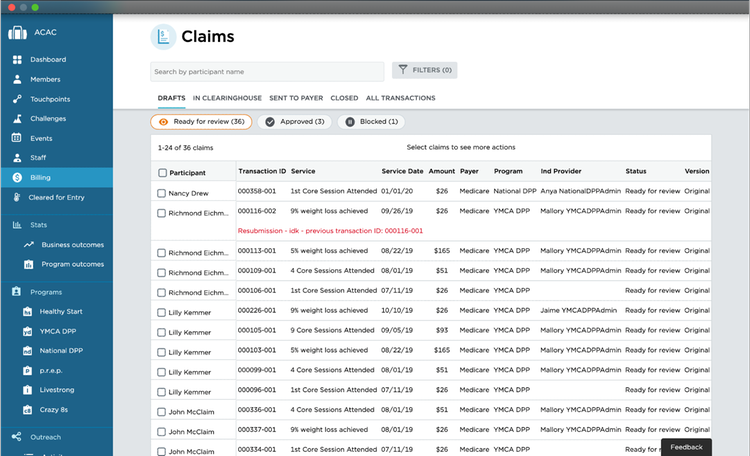This screenshot has width=750, height=456.
Task: Open the All Transactions tab
Action: (x=400, y=98)
